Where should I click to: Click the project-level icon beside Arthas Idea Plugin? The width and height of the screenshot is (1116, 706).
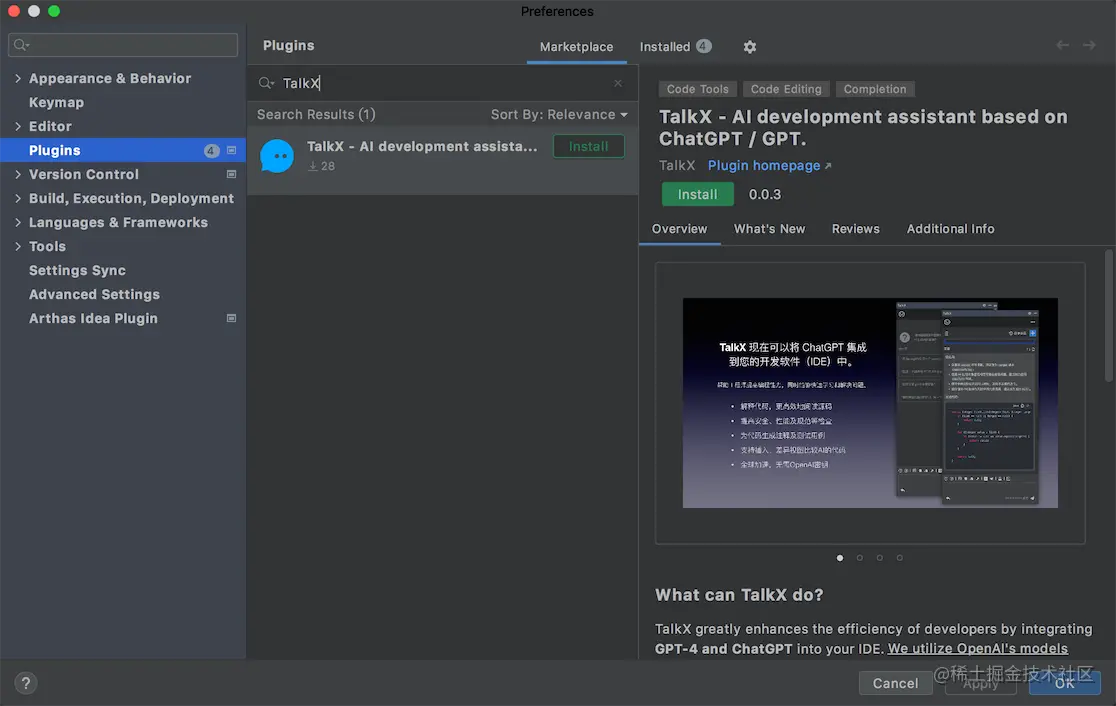pos(231,318)
